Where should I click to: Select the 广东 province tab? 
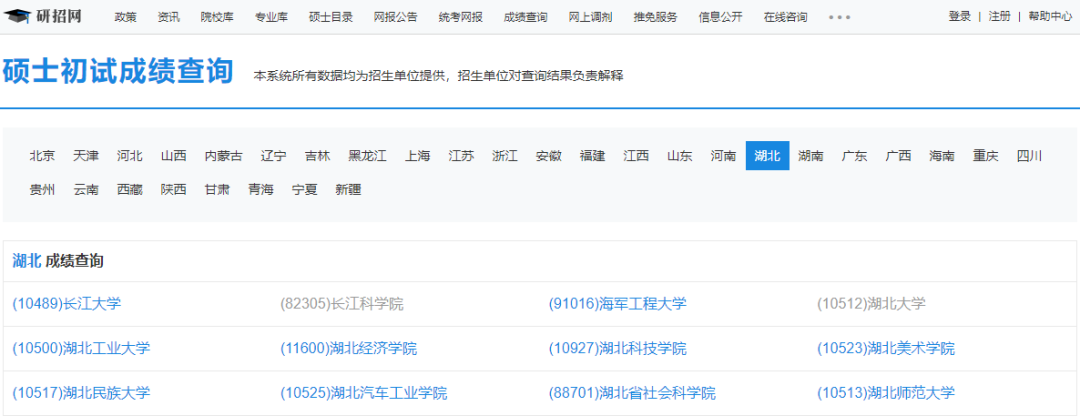pos(855,156)
